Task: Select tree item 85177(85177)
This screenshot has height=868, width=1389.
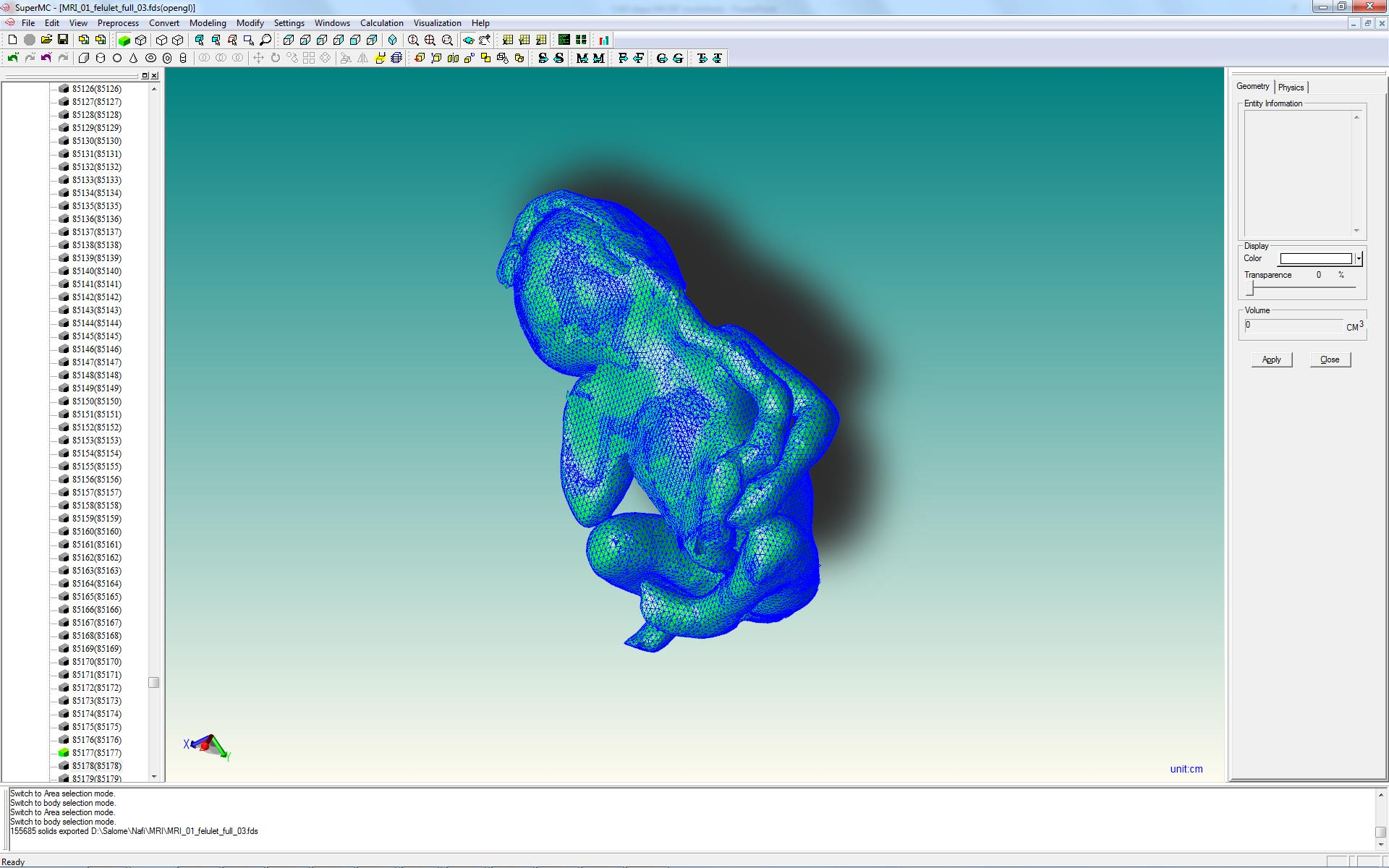Action: tap(96, 753)
